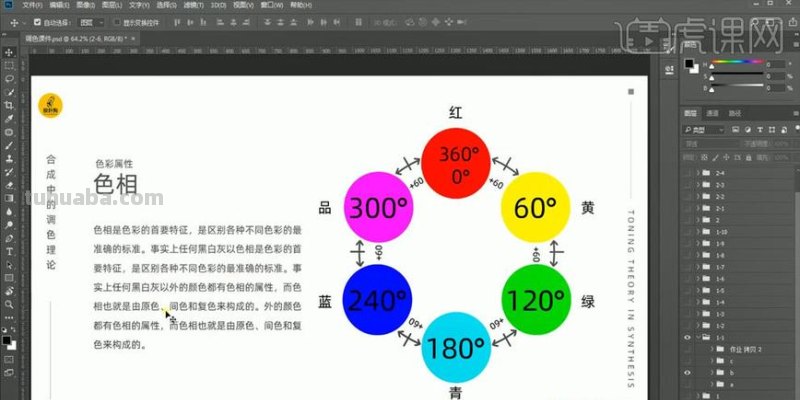Image resolution: width=800 pixels, height=400 pixels.
Task: Click the hue H slider in Color panel
Action: (738, 62)
